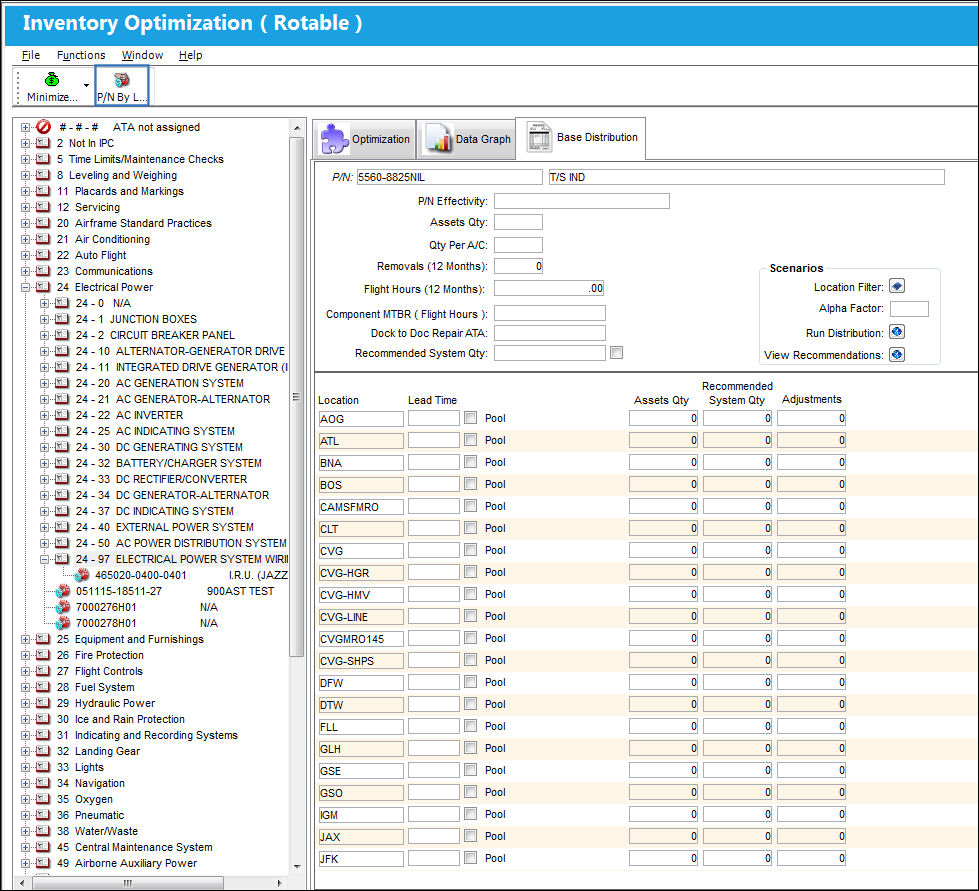
Task: Collapse the 24 Electrical Power tree node
Action: click(26, 287)
